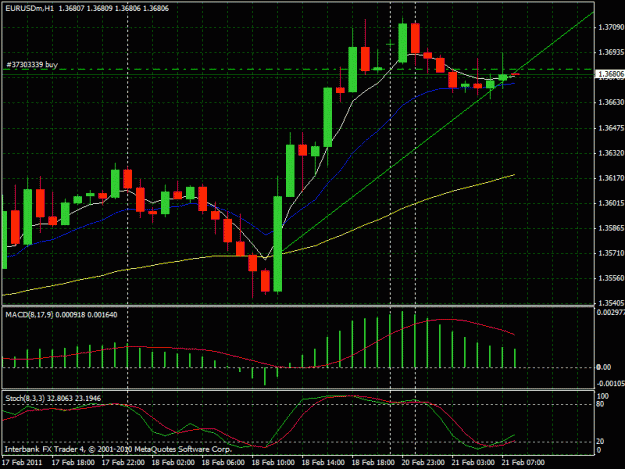Viewport: 625px width, 469px height.
Task: Click the 21 Feb 03:00 time label
Action: [473, 463]
